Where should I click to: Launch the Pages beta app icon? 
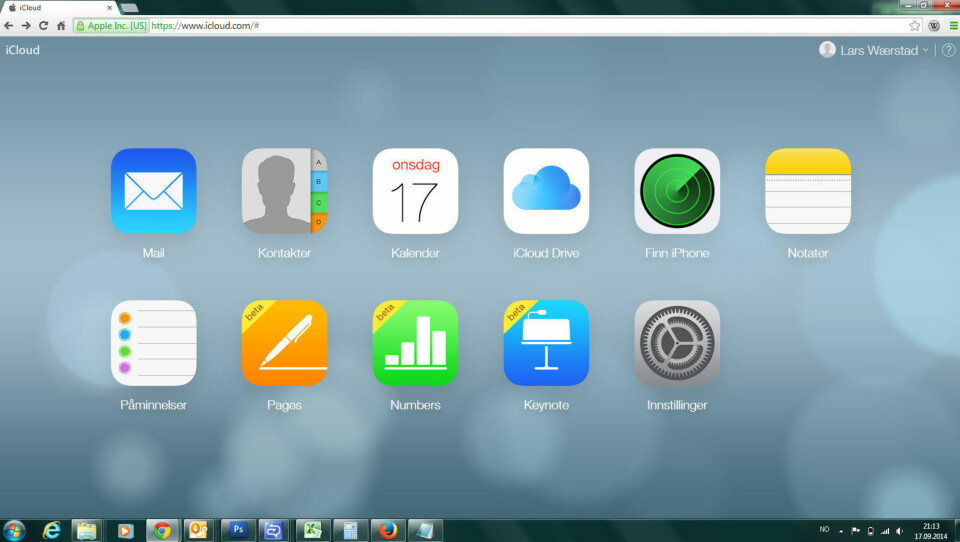(285, 342)
